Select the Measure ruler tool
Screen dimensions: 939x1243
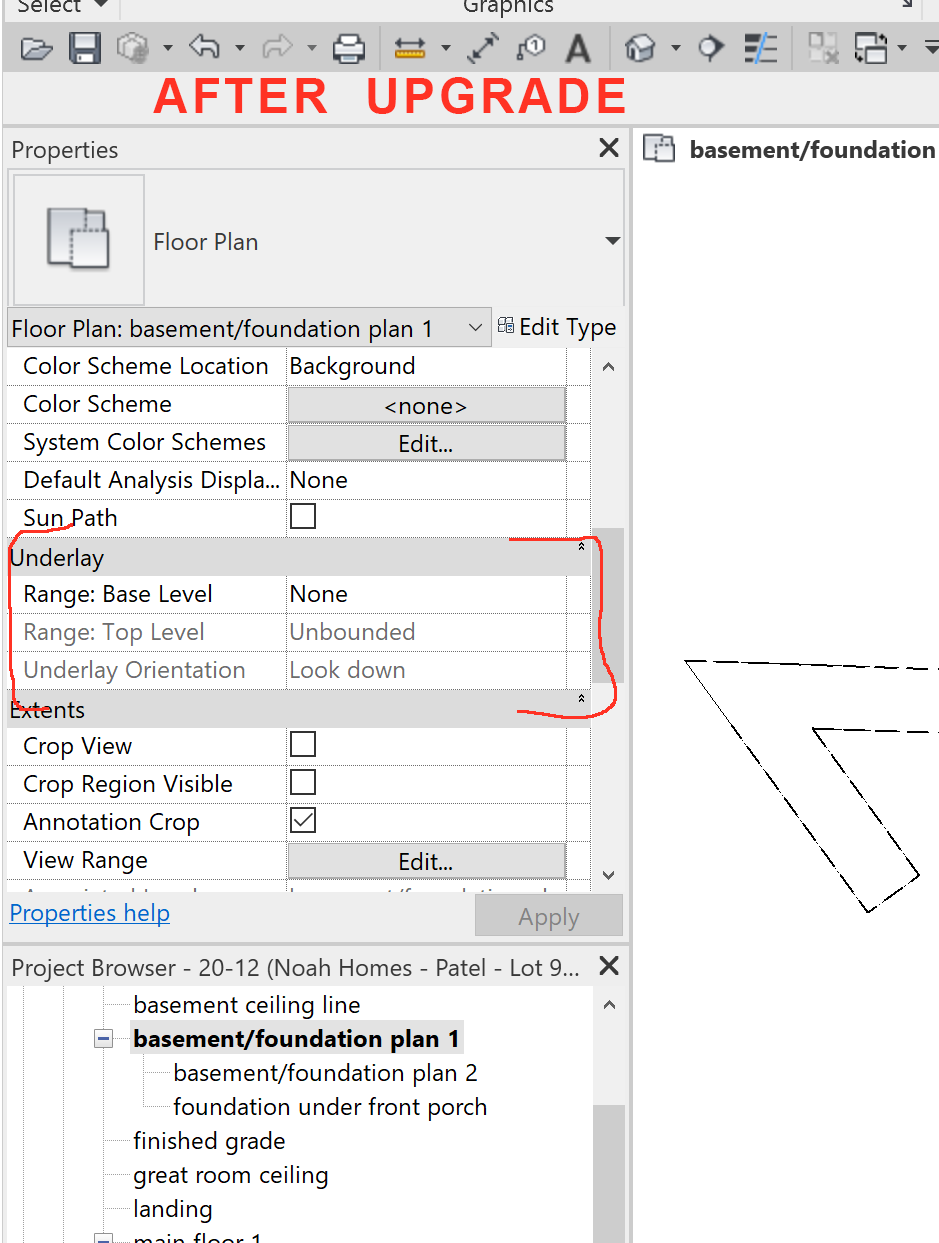pyautogui.click(x=410, y=47)
